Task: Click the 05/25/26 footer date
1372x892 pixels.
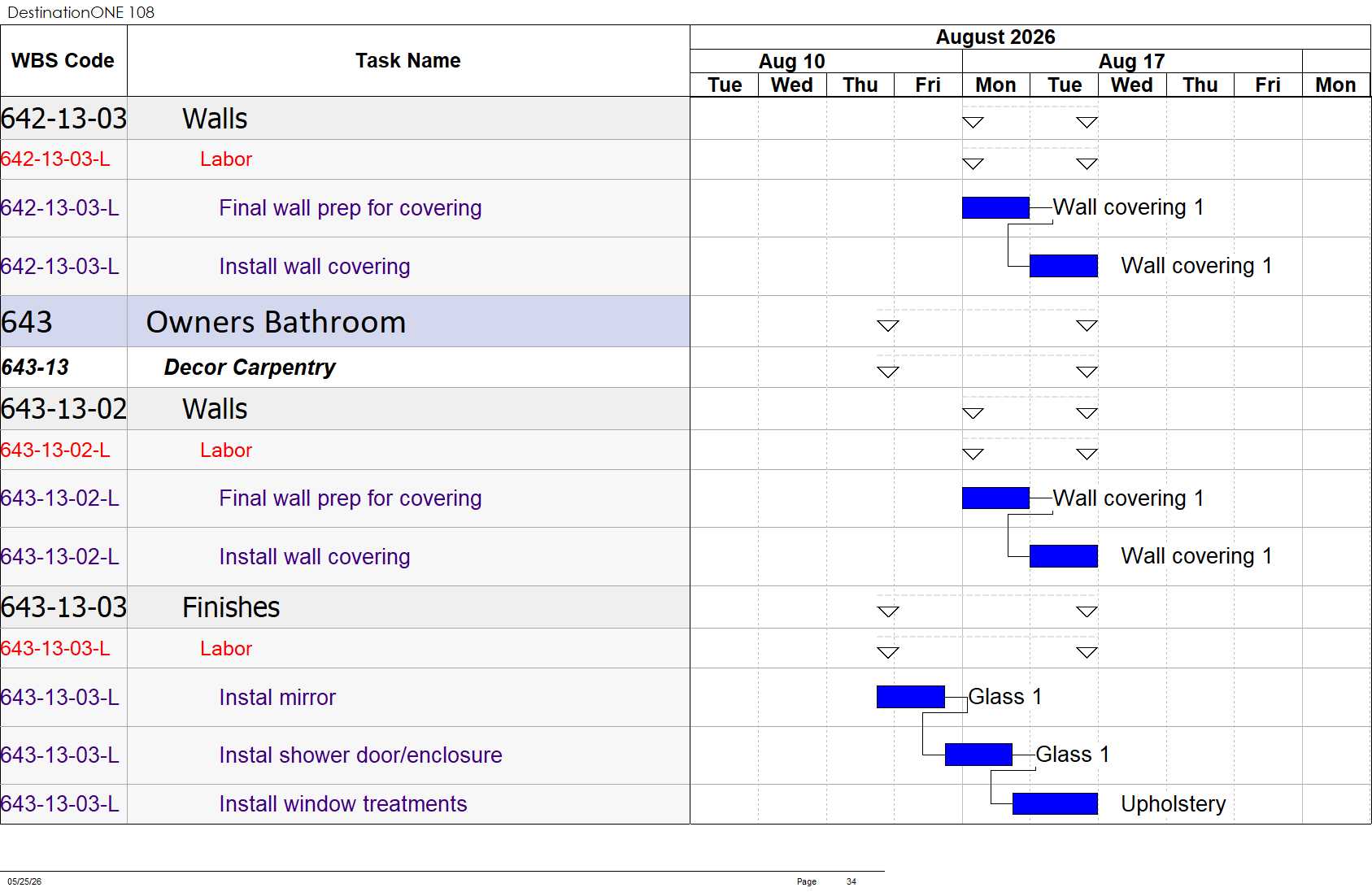Action: click(x=24, y=881)
